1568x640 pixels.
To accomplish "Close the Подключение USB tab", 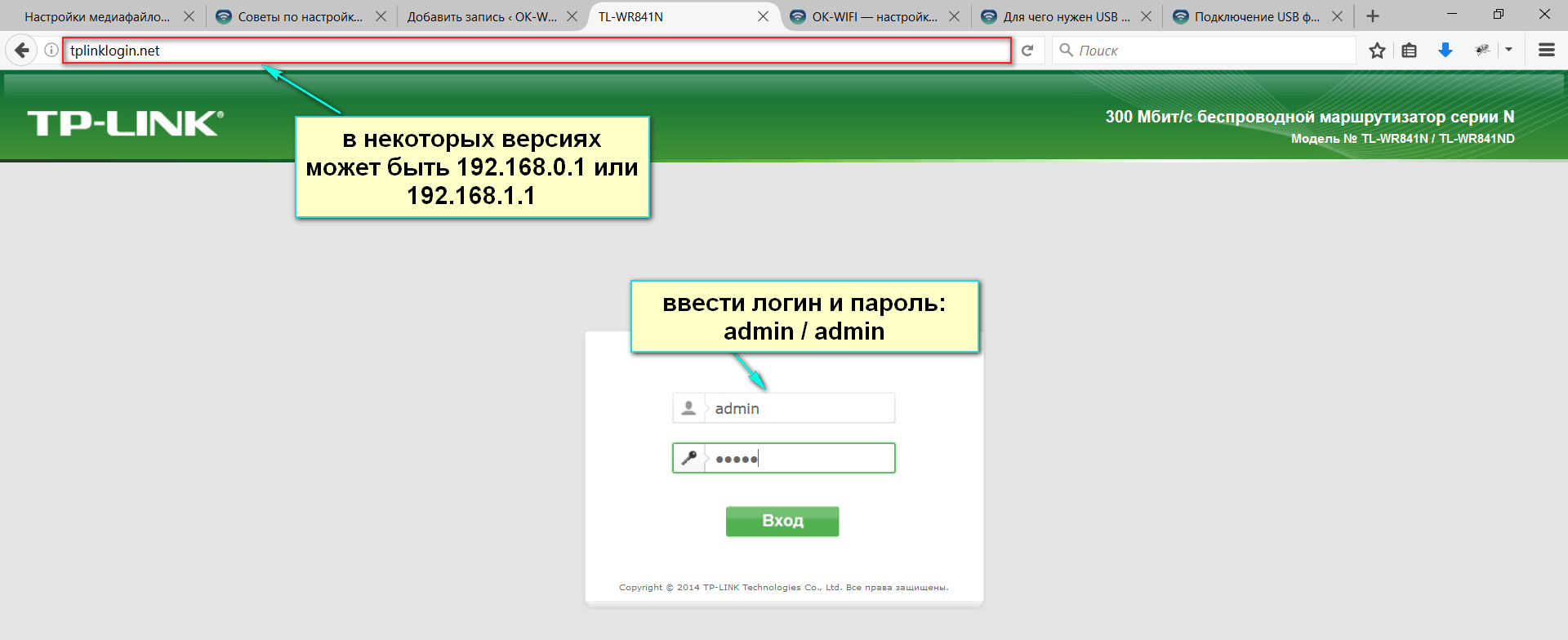I will (x=1337, y=16).
